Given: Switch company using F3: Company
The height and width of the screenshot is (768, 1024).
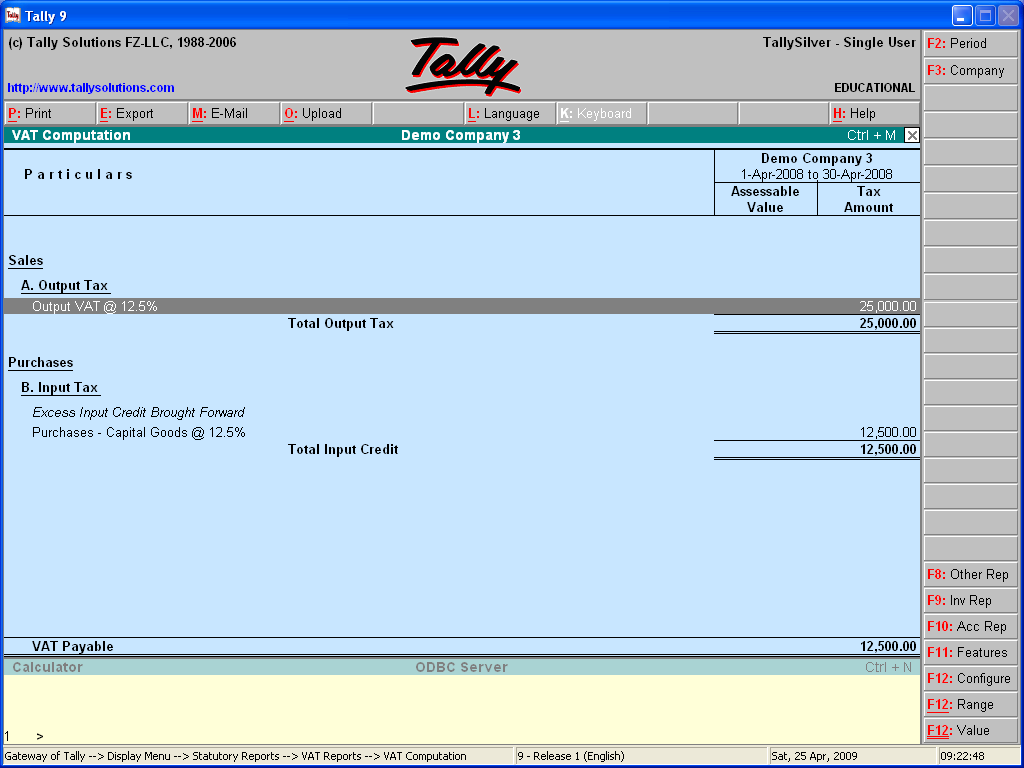Looking at the screenshot, I should 970,71.
